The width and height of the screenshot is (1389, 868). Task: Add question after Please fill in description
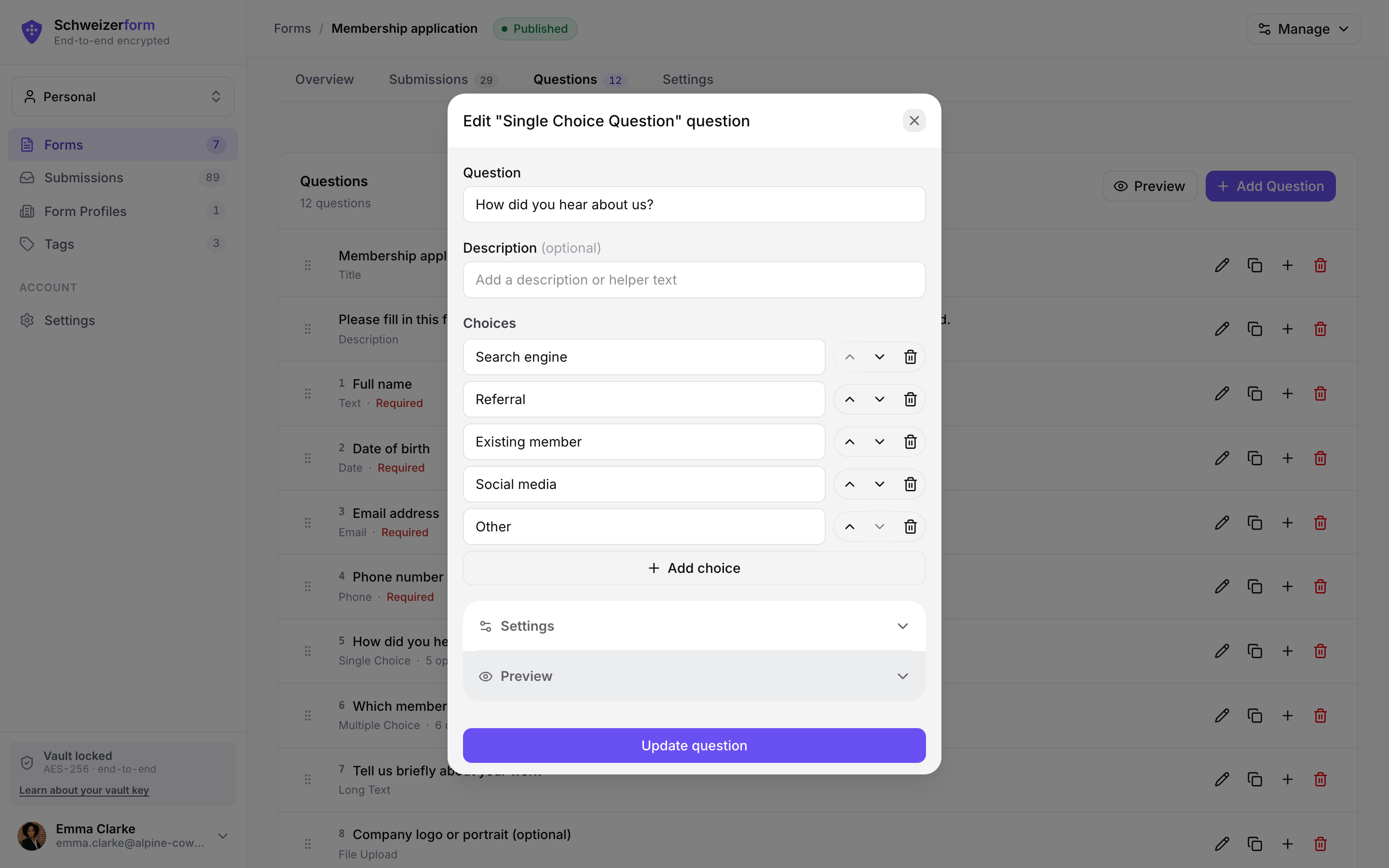(1287, 329)
